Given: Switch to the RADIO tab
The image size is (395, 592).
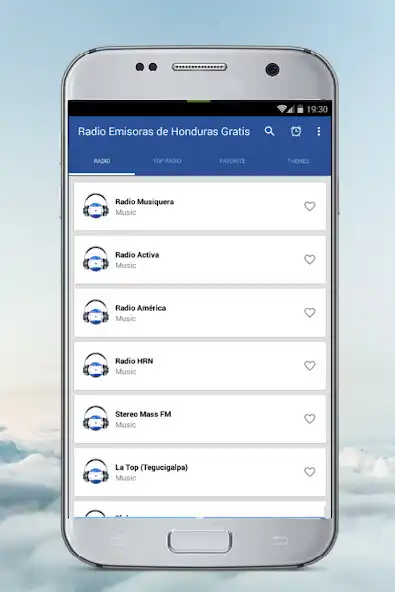Looking at the screenshot, I should pos(102,161).
